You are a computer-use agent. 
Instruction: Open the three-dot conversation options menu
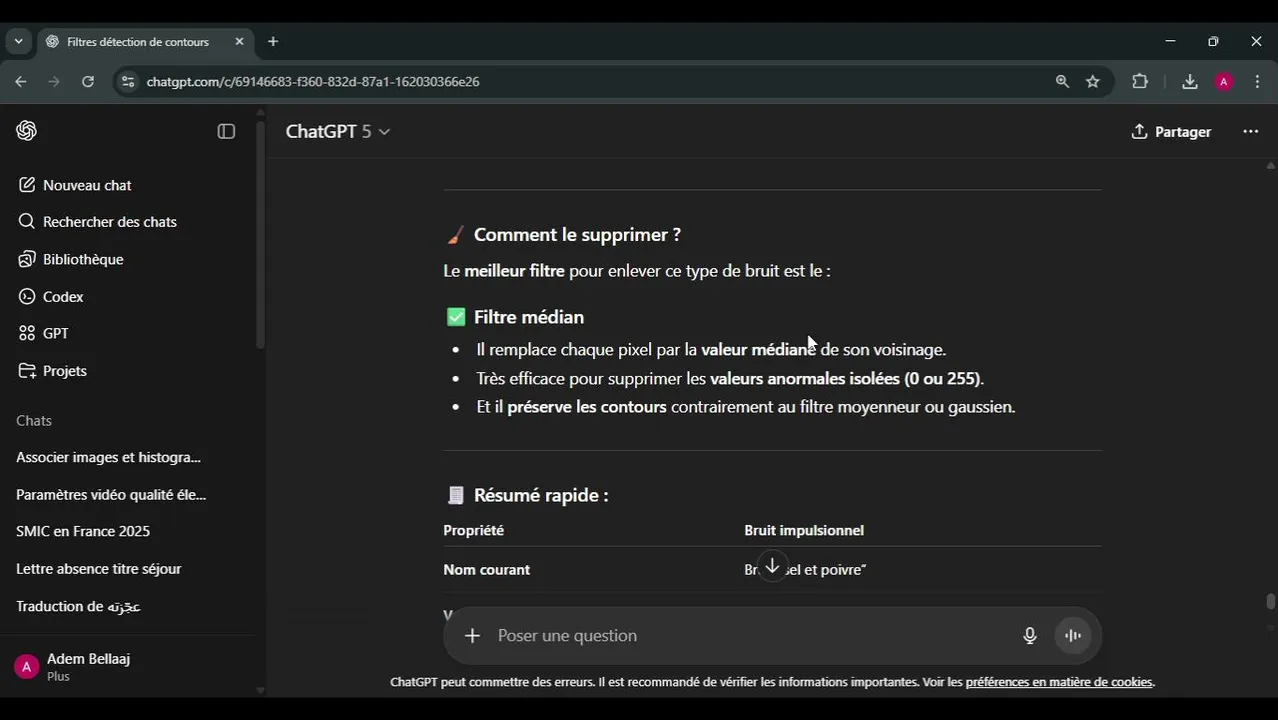(1250, 132)
